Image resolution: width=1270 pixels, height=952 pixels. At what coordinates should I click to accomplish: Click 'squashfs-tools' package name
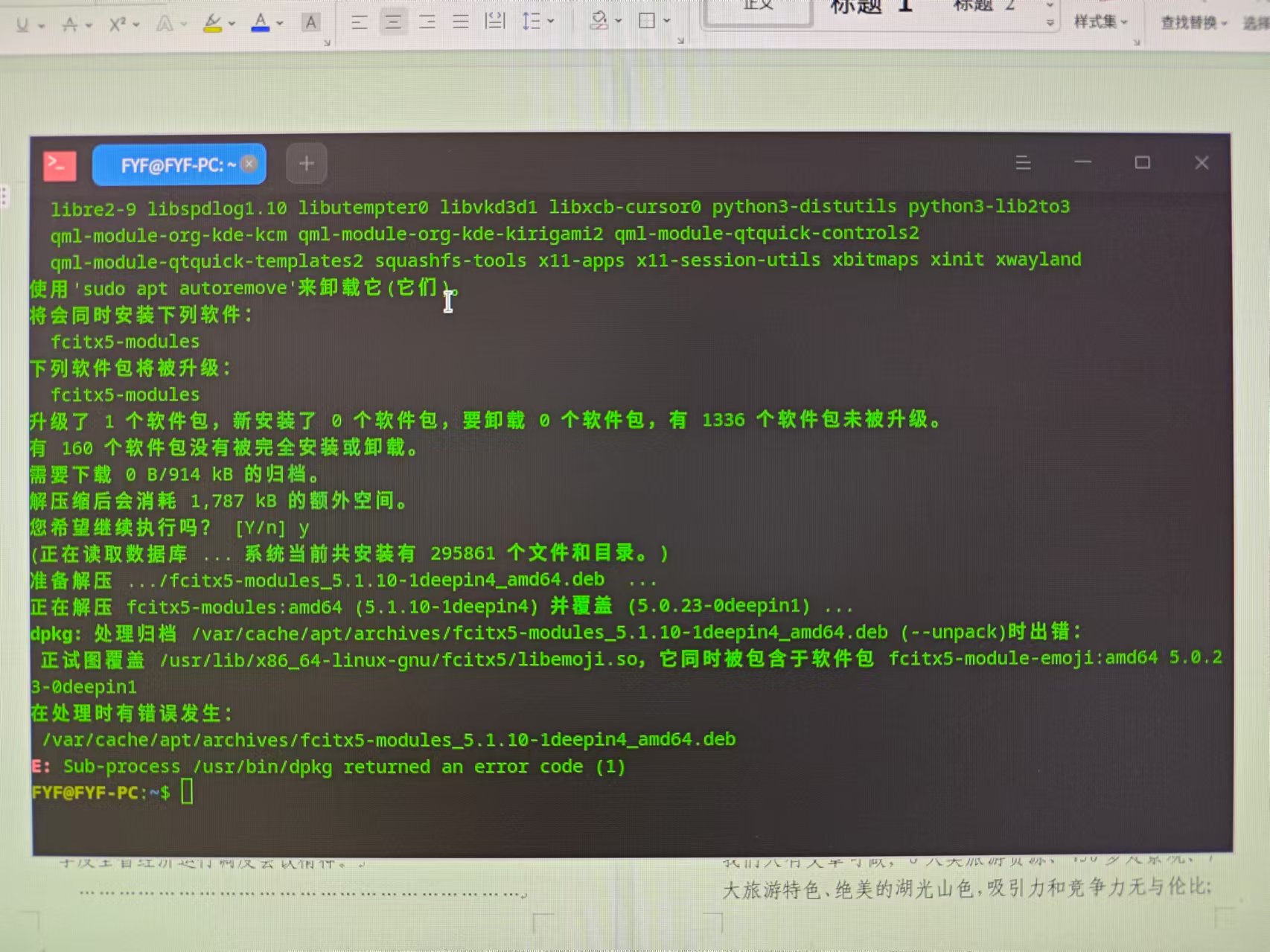(450, 261)
